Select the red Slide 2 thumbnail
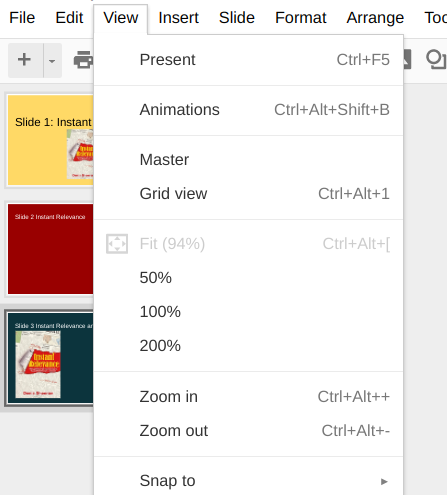This screenshot has width=447, height=495. pyautogui.click(x=50, y=249)
